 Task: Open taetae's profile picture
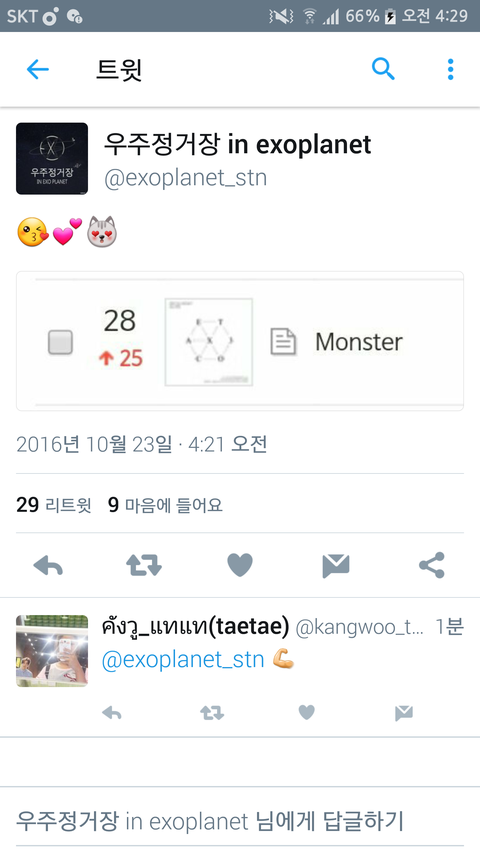coord(52,651)
